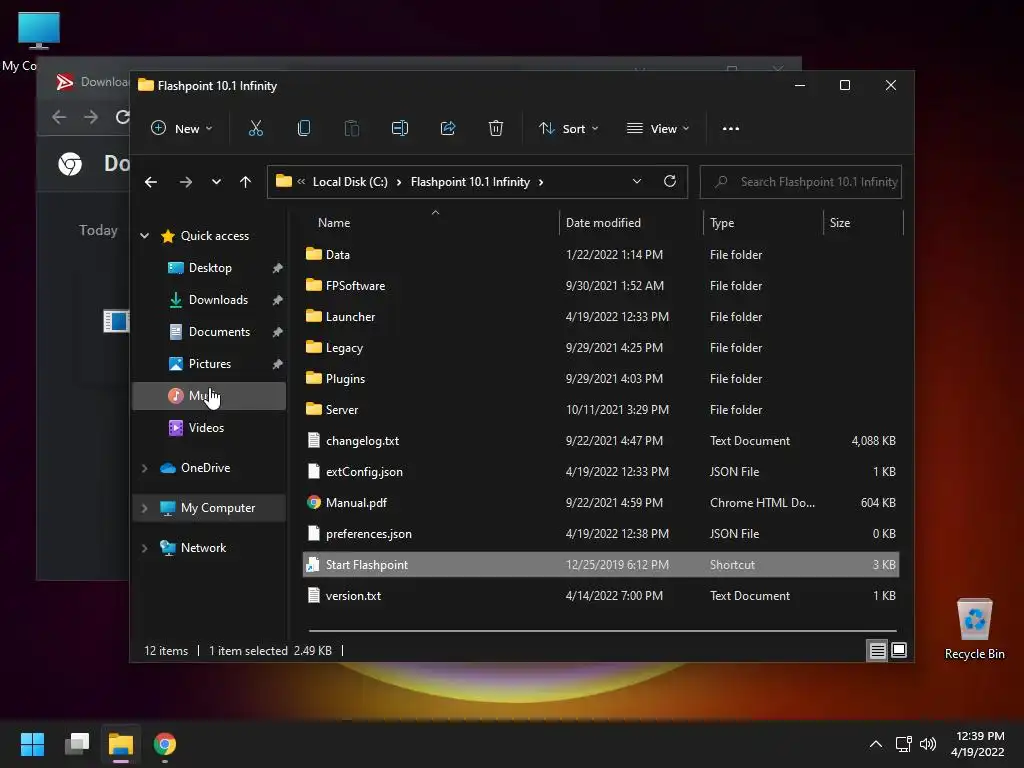Open the Windows Start button

click(32, 744)
